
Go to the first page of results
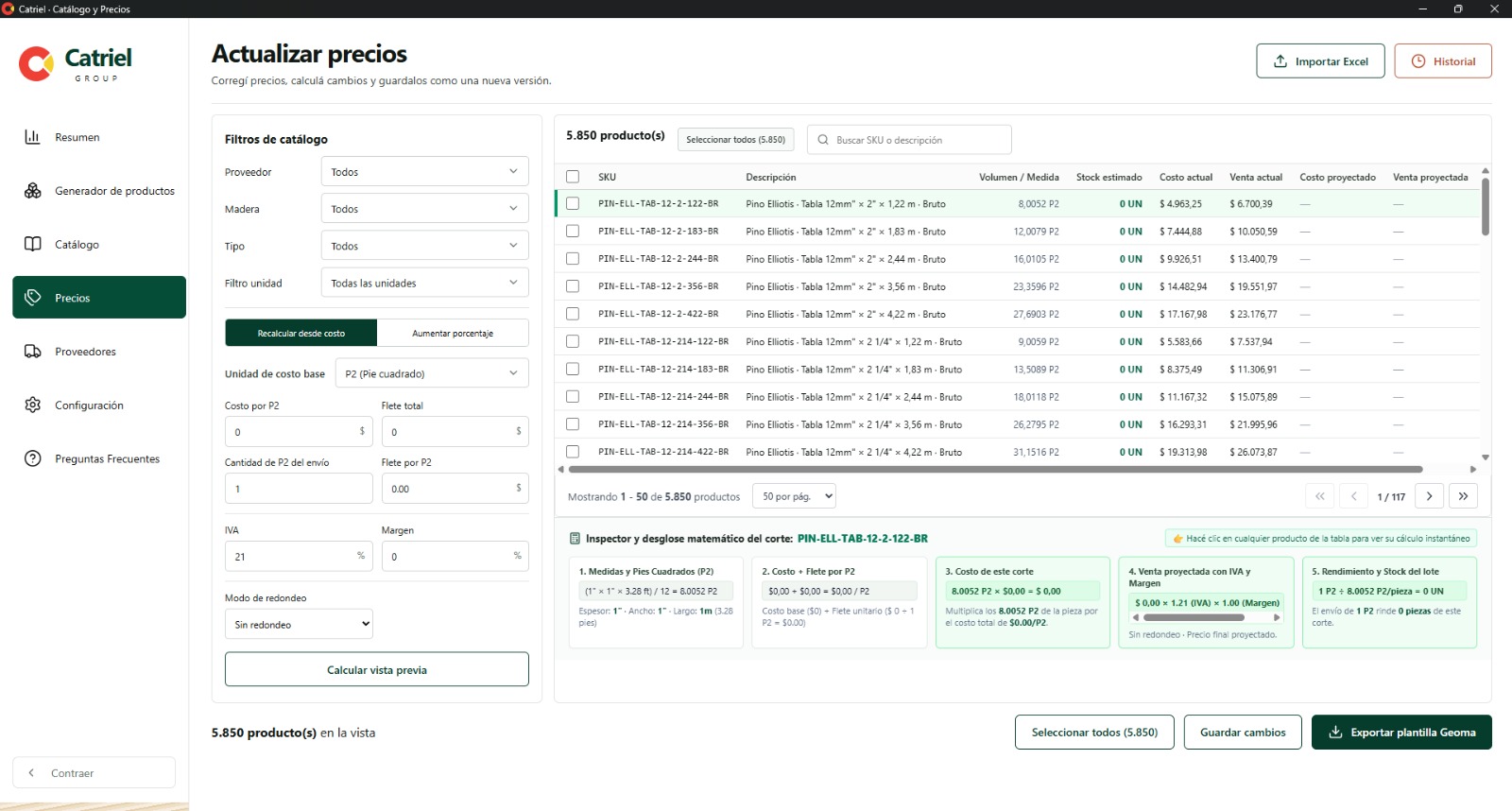[x=1320, y=496]
